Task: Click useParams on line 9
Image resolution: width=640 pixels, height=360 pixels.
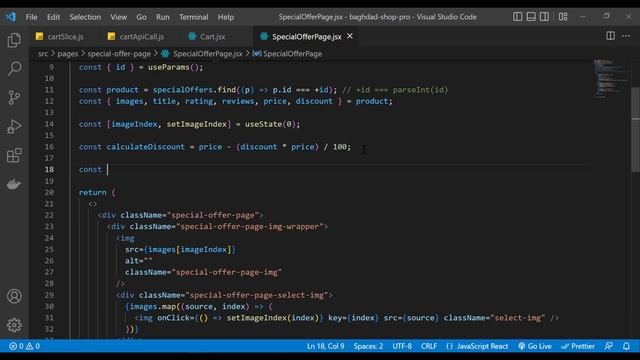Action: pos(169,67)
